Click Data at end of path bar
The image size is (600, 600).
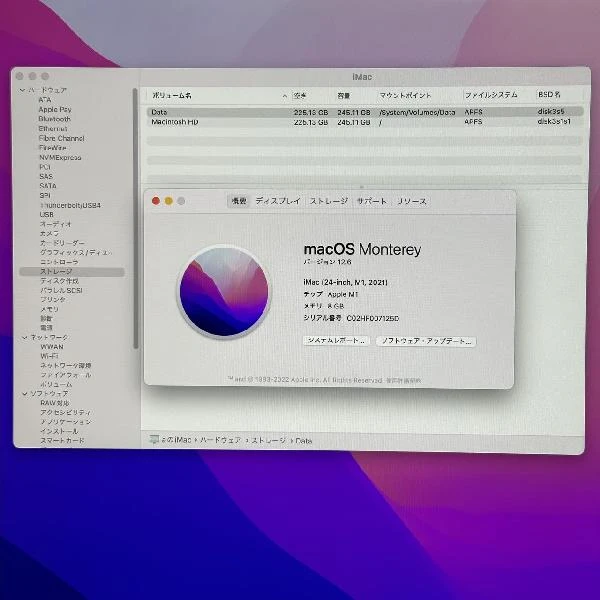[304, 441]
